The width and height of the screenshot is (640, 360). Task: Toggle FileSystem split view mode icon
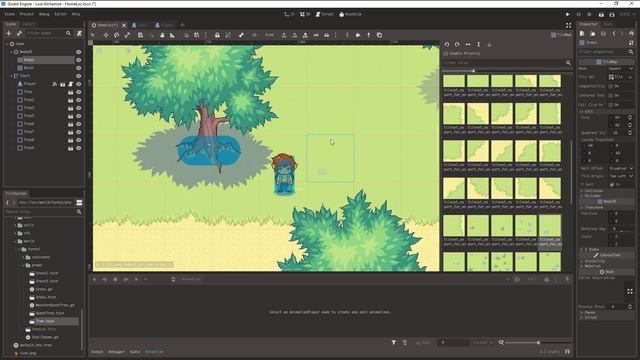click(x=79, y=202)
